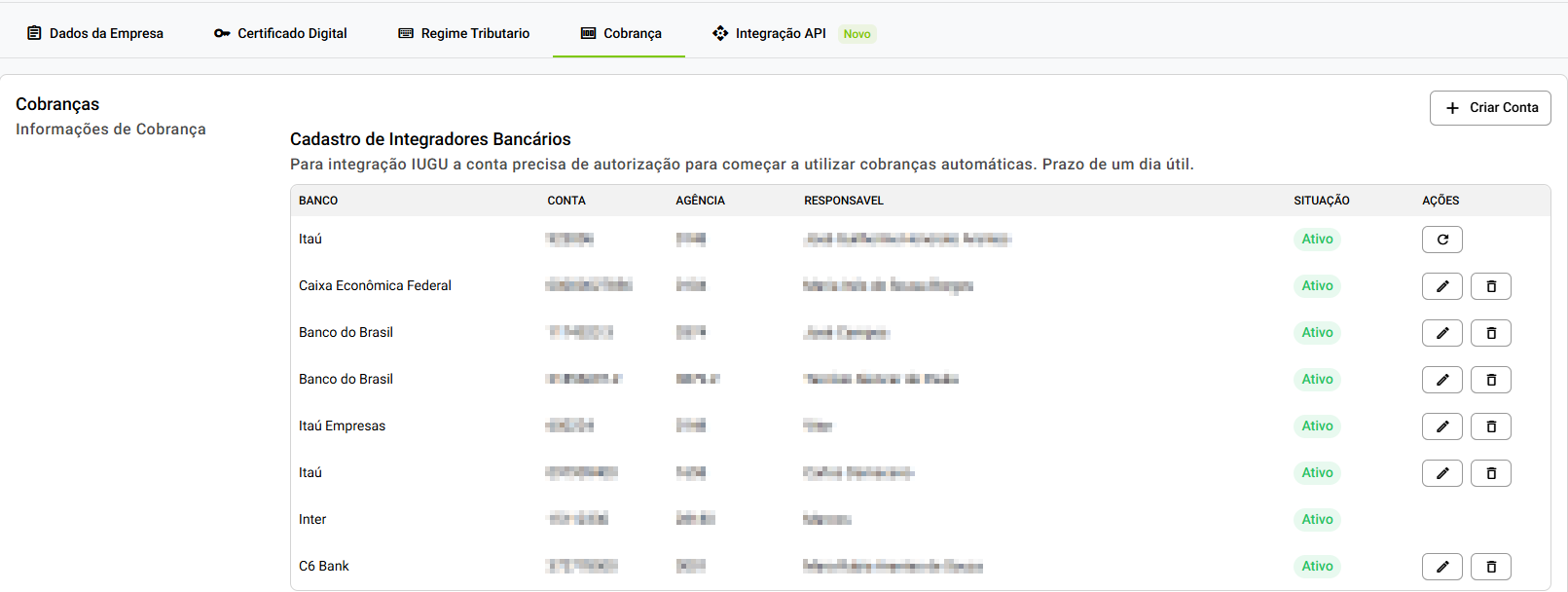
Task: Click the BANCO column header
Action: point(318,201)
